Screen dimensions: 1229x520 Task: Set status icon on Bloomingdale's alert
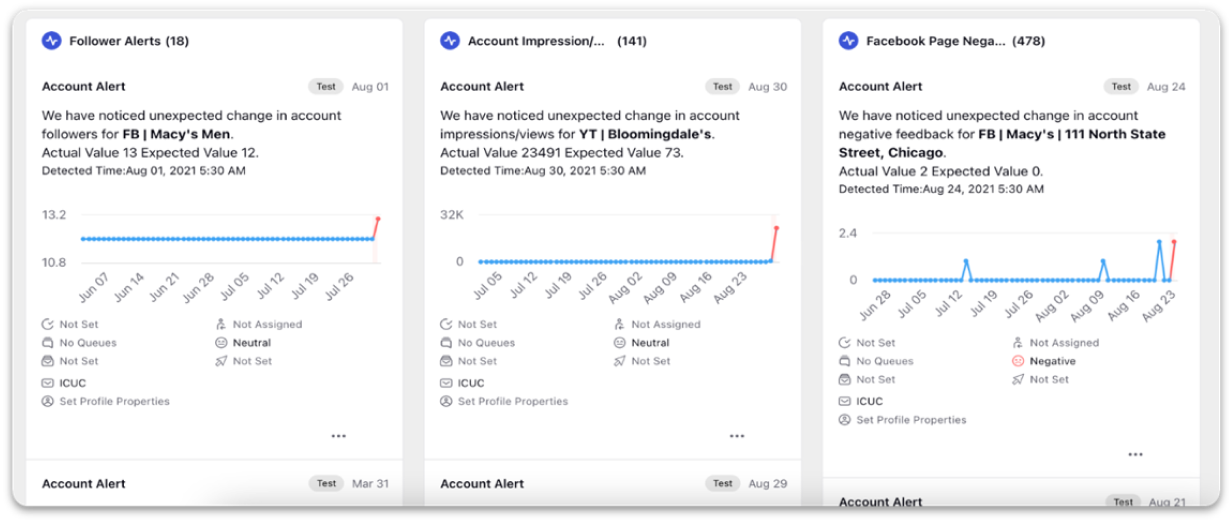click(446, 324)
